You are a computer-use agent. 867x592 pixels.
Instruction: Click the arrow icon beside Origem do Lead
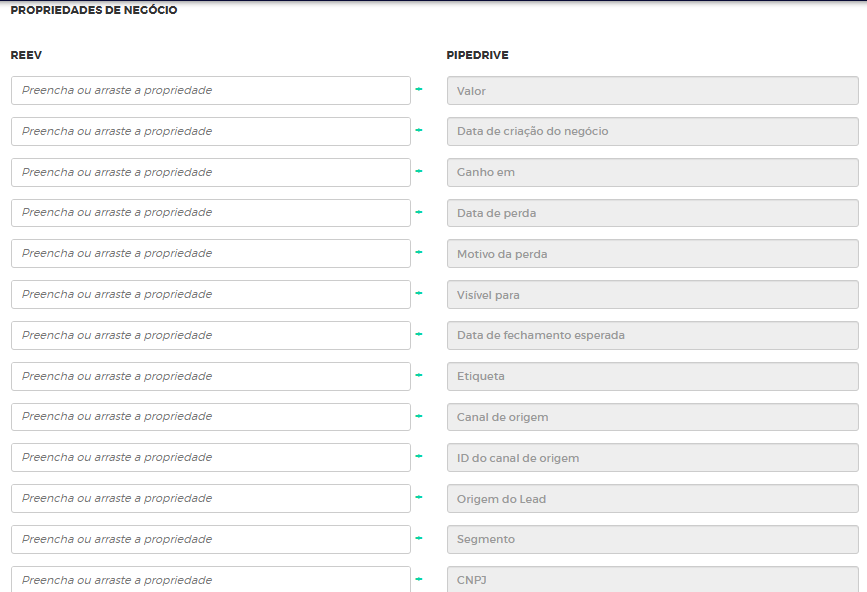[419, 498]
